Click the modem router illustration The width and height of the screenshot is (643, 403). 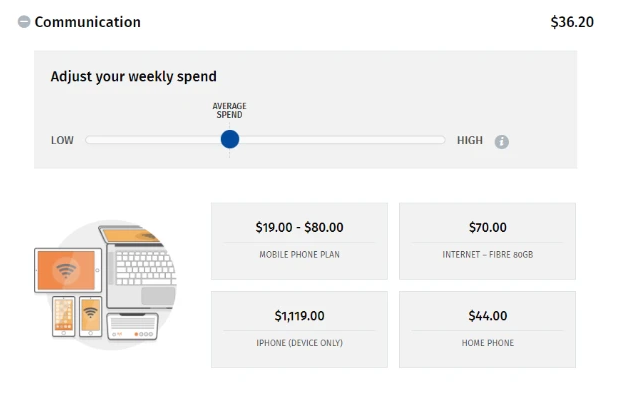[132, 327]
